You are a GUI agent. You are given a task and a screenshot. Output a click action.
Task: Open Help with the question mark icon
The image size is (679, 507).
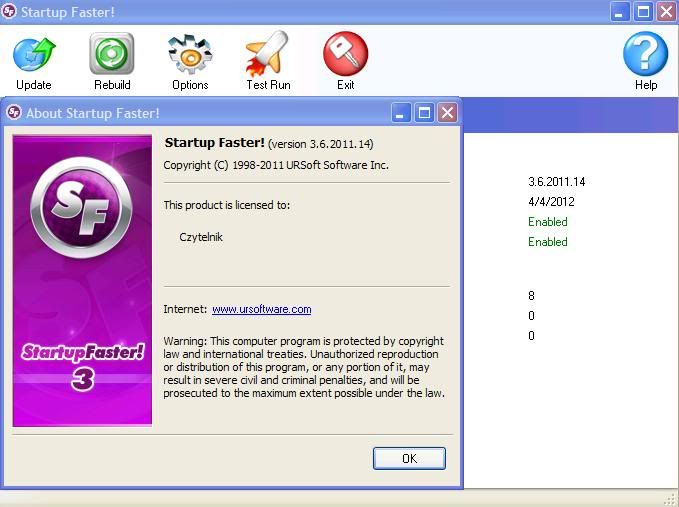click(x=645, y=54)
